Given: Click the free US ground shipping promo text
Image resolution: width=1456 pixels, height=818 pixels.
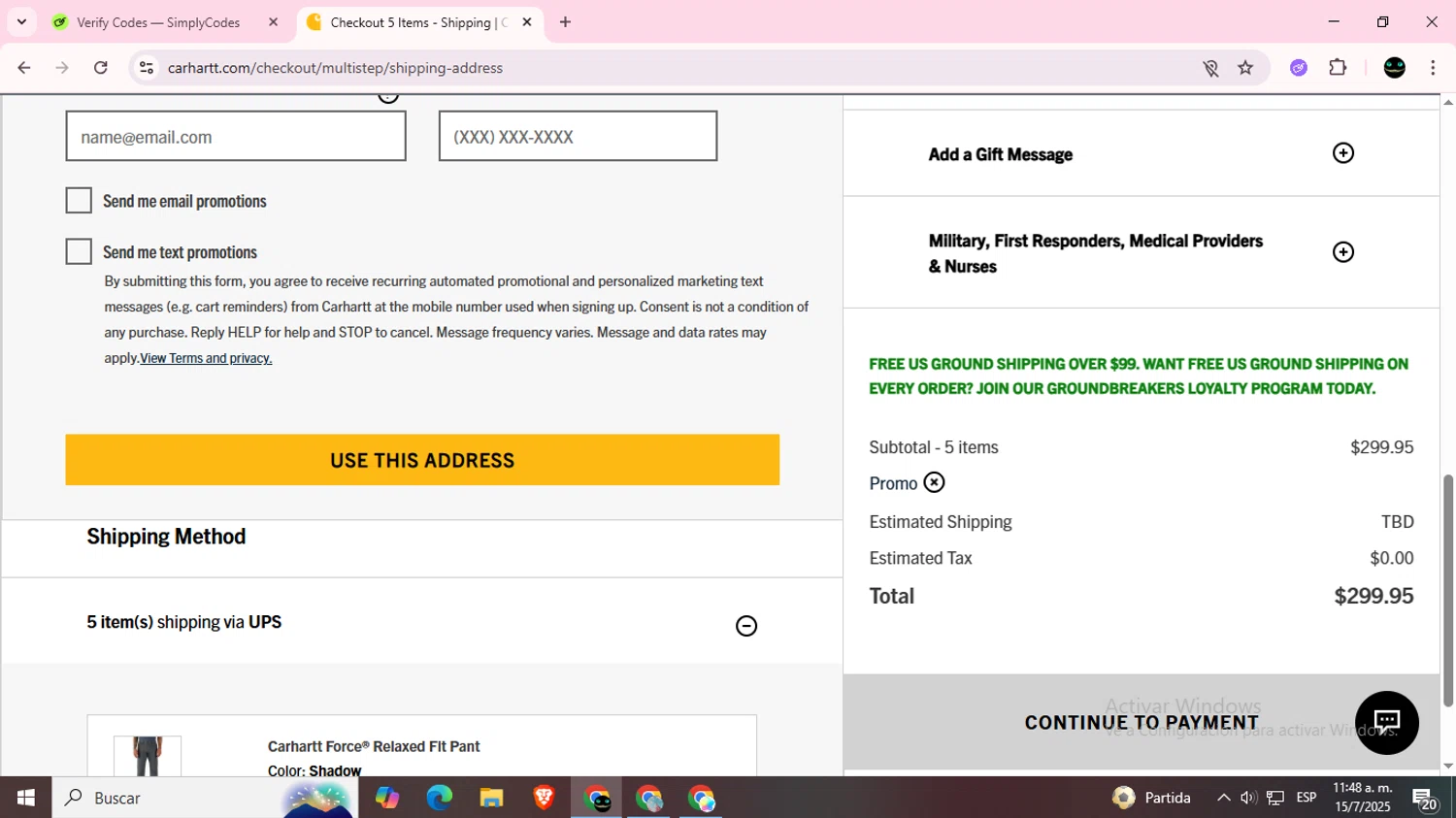Looking at the screenshot, I should [1139, 376].
